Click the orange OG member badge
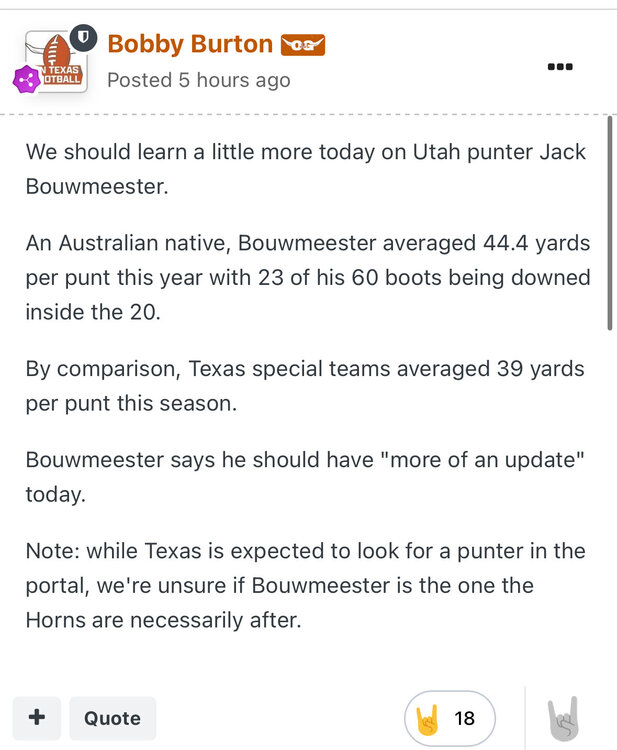The width and height of the screenshot is (617, 750). pos(303,45)
